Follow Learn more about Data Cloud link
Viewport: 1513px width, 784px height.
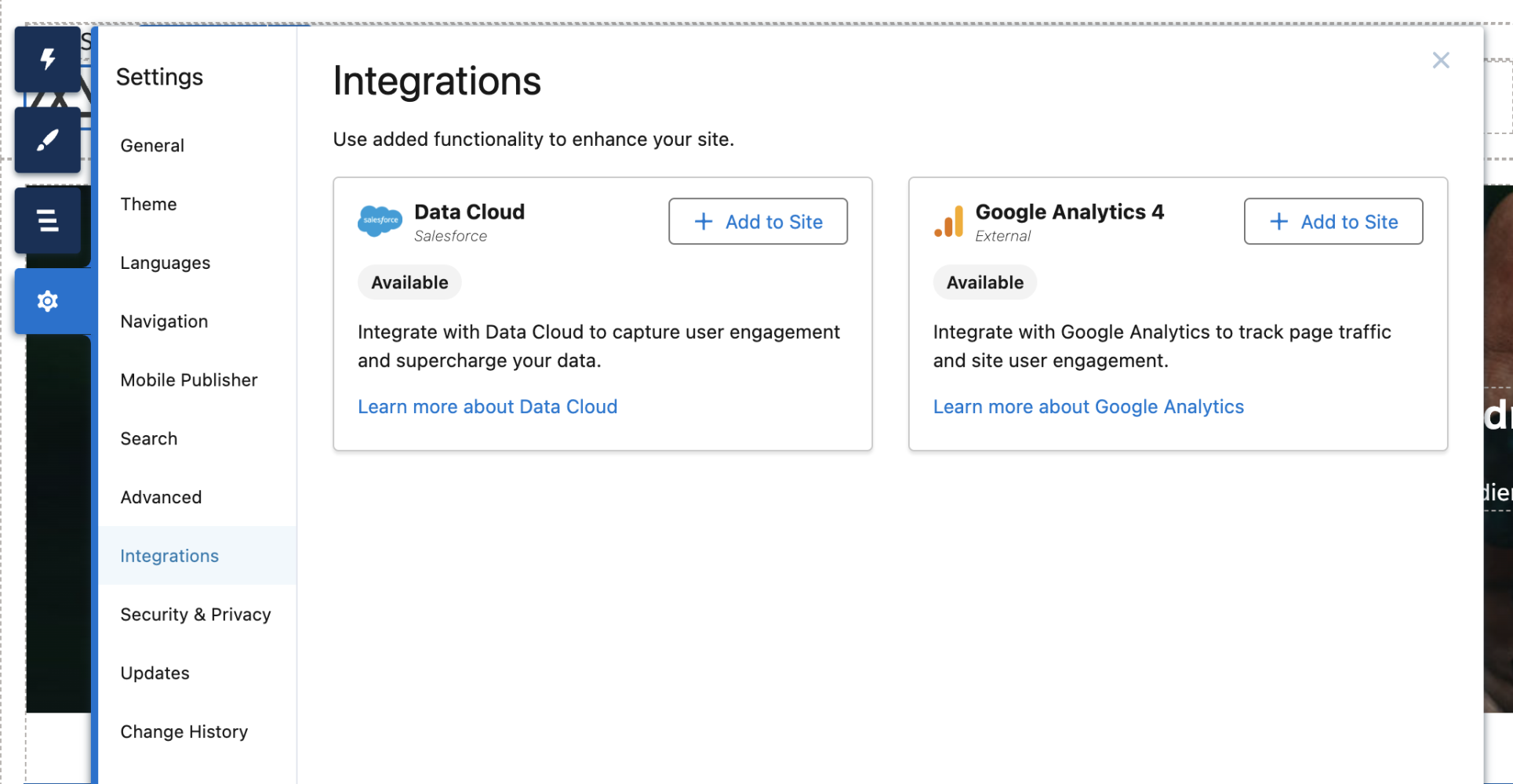pos(487,407)
